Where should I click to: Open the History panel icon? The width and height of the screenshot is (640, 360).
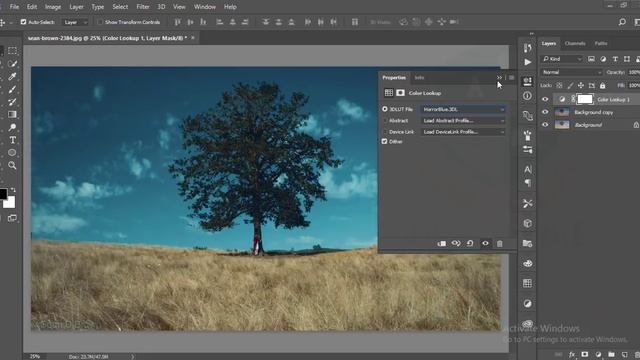coord(527,48)
